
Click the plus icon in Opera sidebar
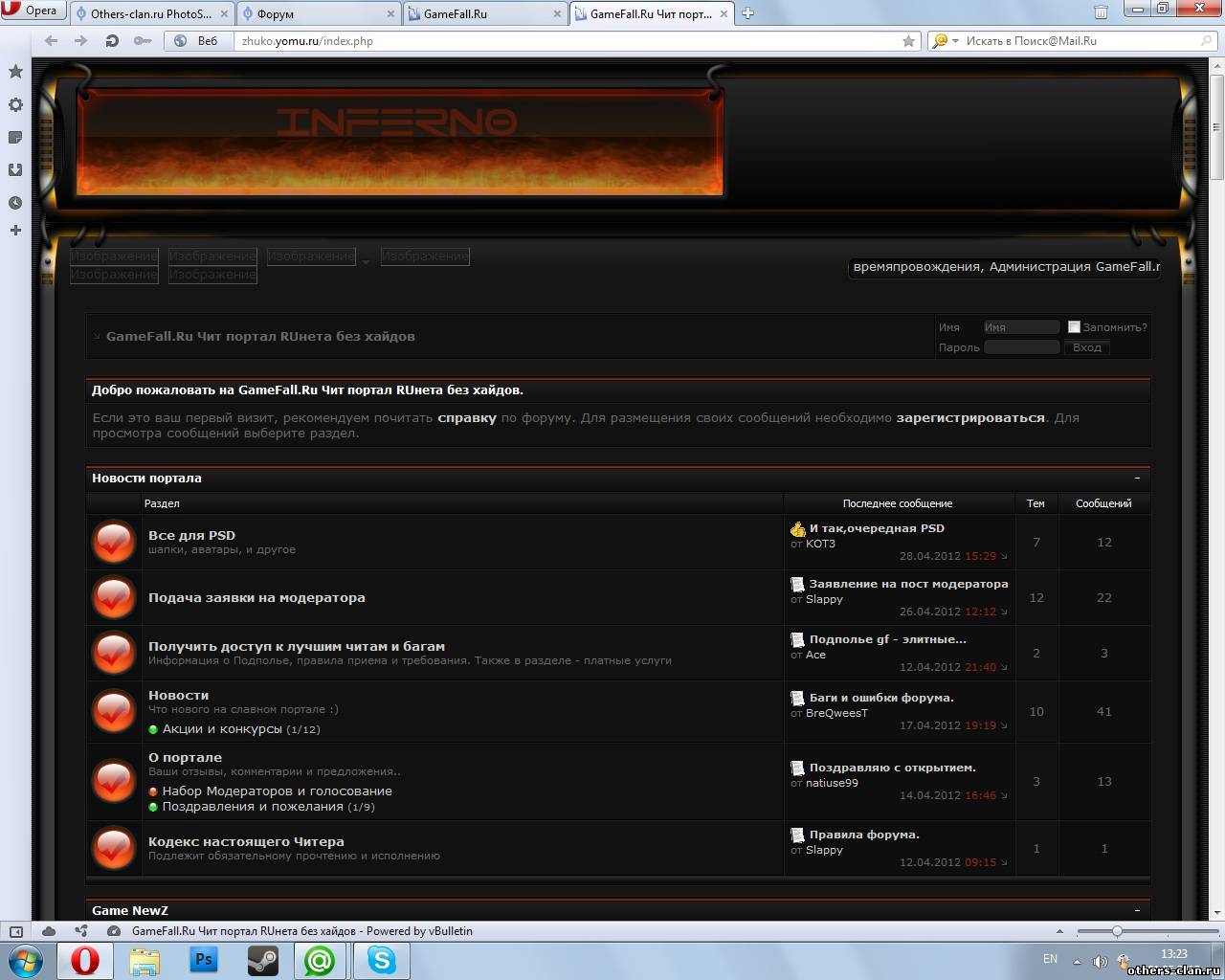15,230
